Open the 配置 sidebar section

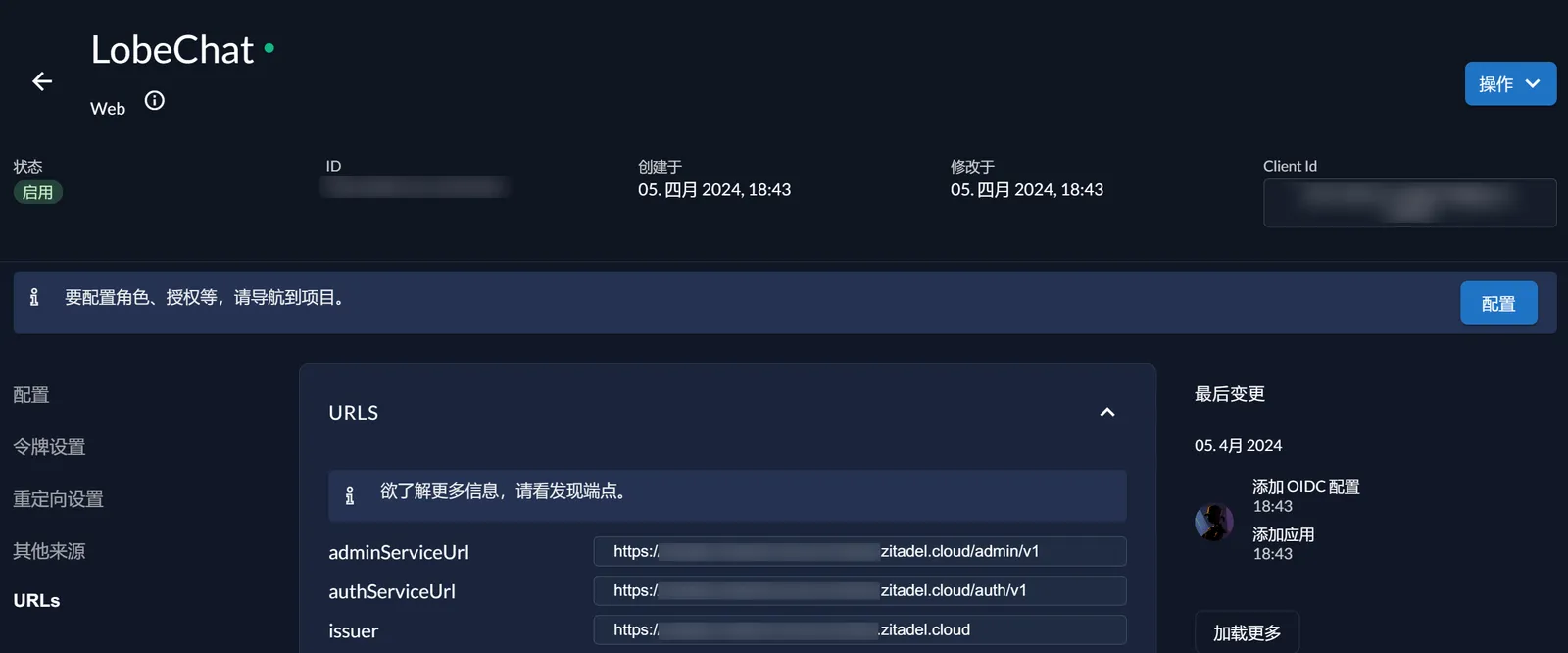click(31, 395)
